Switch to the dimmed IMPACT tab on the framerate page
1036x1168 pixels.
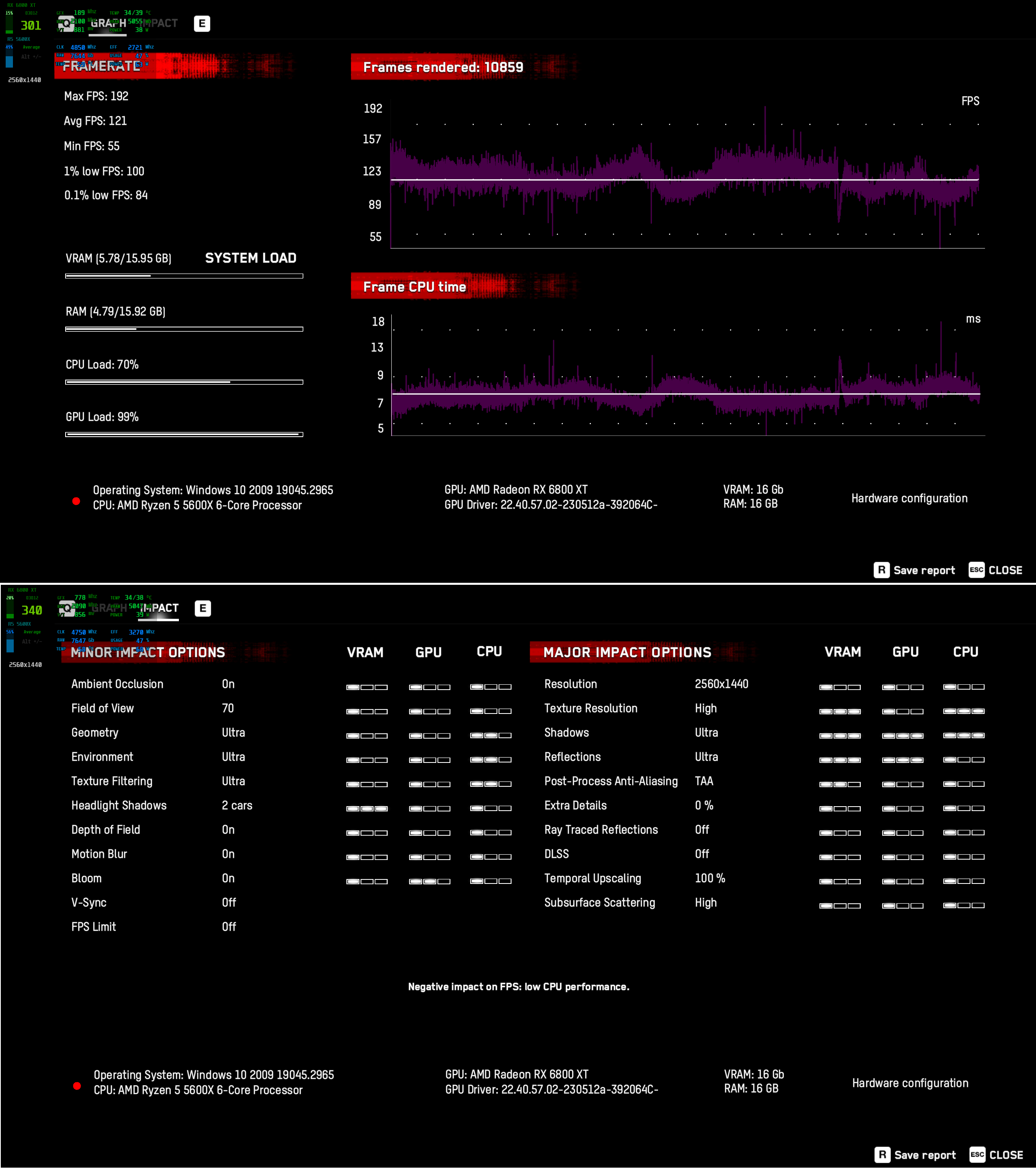pos(160,23)
